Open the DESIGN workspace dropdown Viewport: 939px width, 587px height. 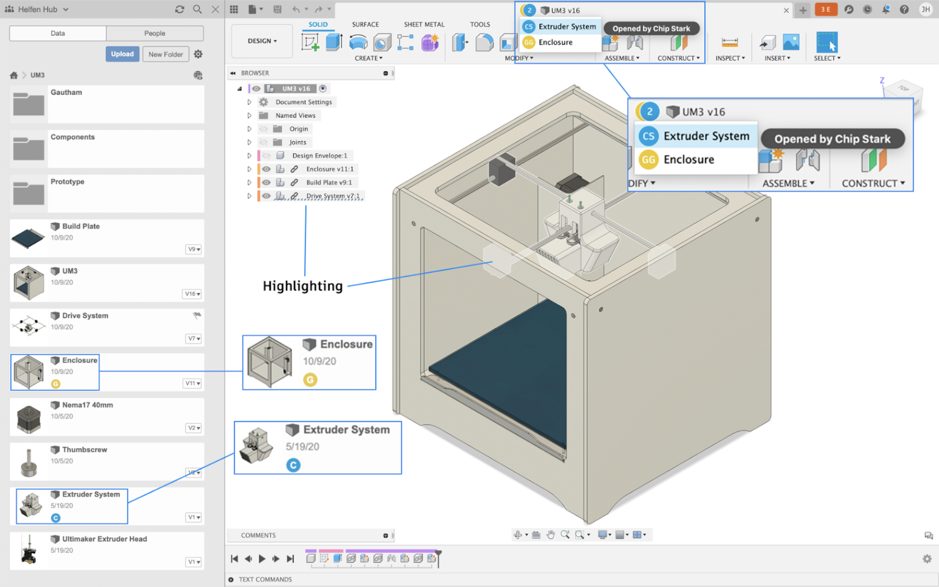coord(262,41)
